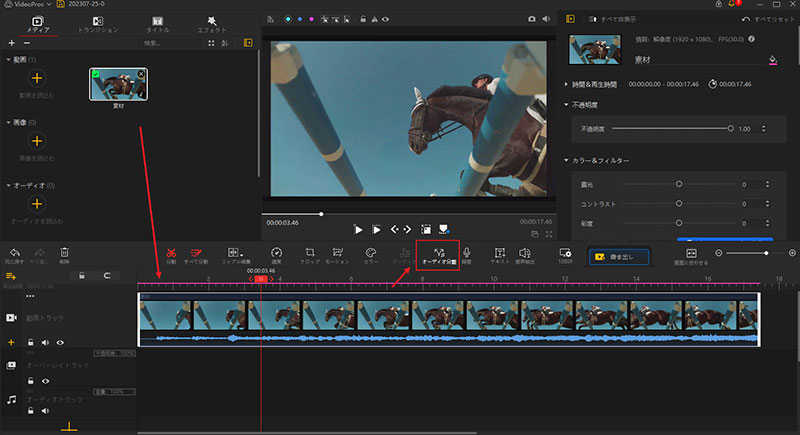Select the horse video thumbnail in the library
Image resolution: width=800 pixels, height=435 pixels.
tap(118, 84)
